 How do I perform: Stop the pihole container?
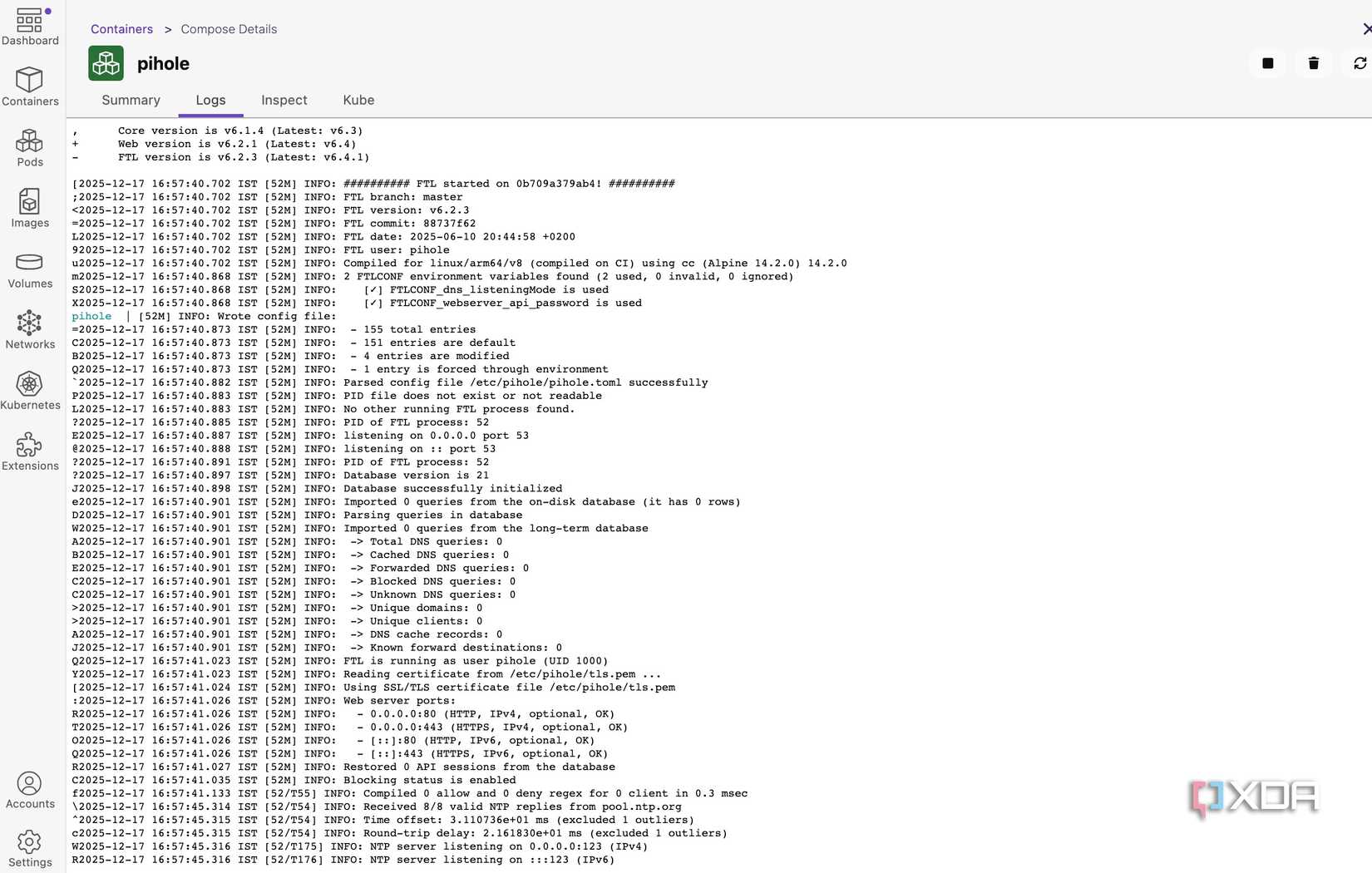click(1266, 63)
